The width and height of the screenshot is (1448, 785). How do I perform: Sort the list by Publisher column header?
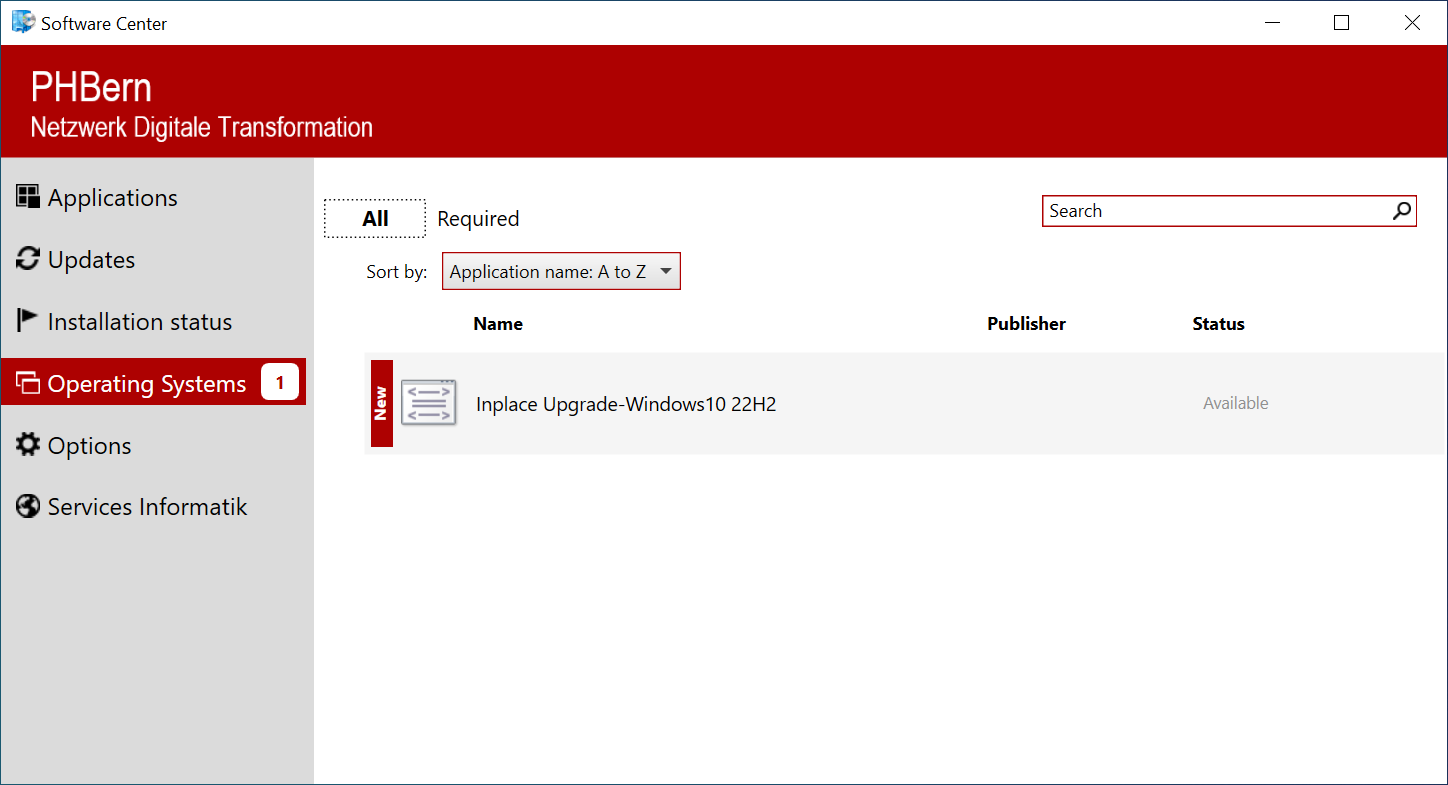point(1026,324)
